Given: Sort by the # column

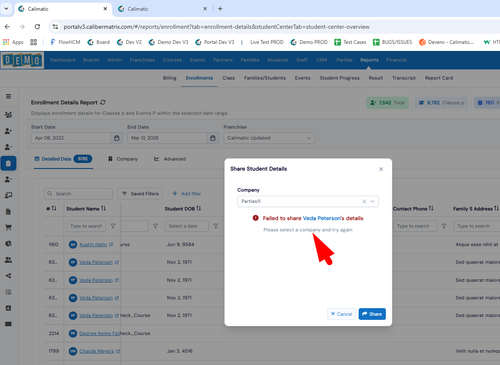Looking at the screenshot, I should pyautogui.click(x=54, y=208).
